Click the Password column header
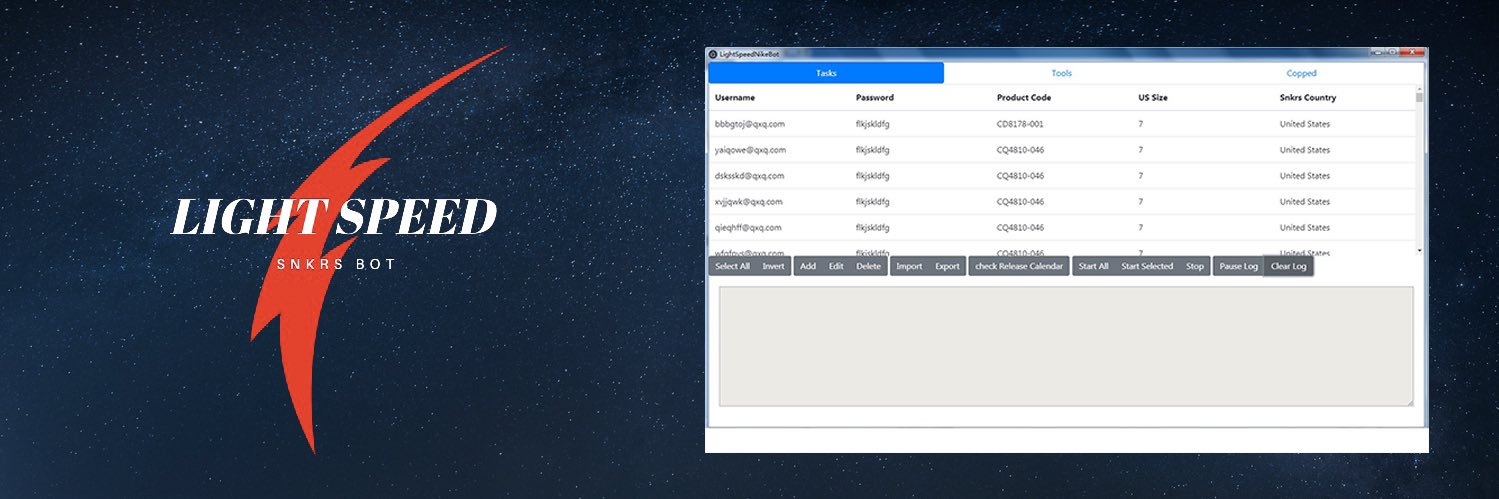Viewport: 1499px width, 499px height. (875, 98)
